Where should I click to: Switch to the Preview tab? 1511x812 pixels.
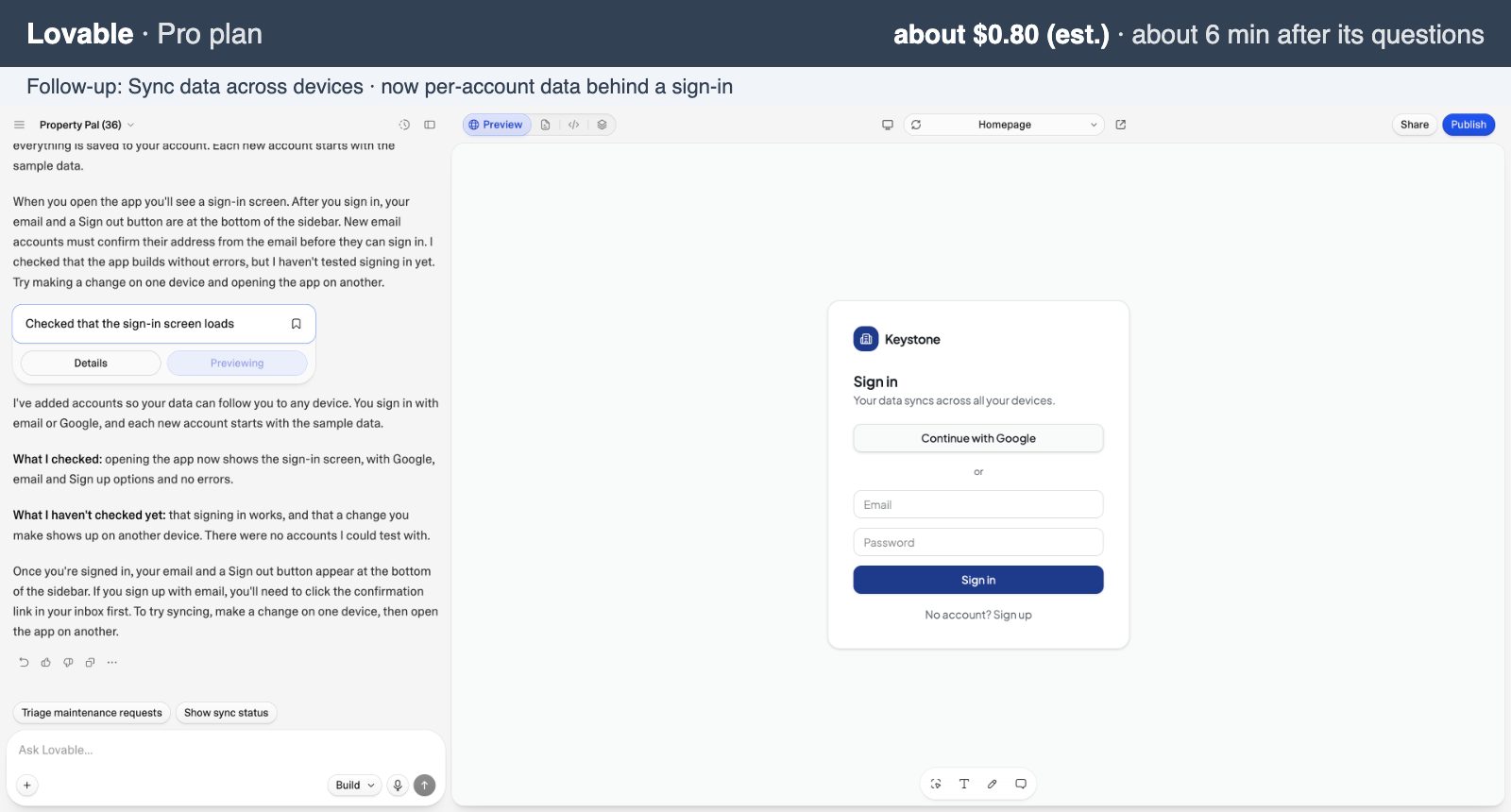(x=497, y=125)
